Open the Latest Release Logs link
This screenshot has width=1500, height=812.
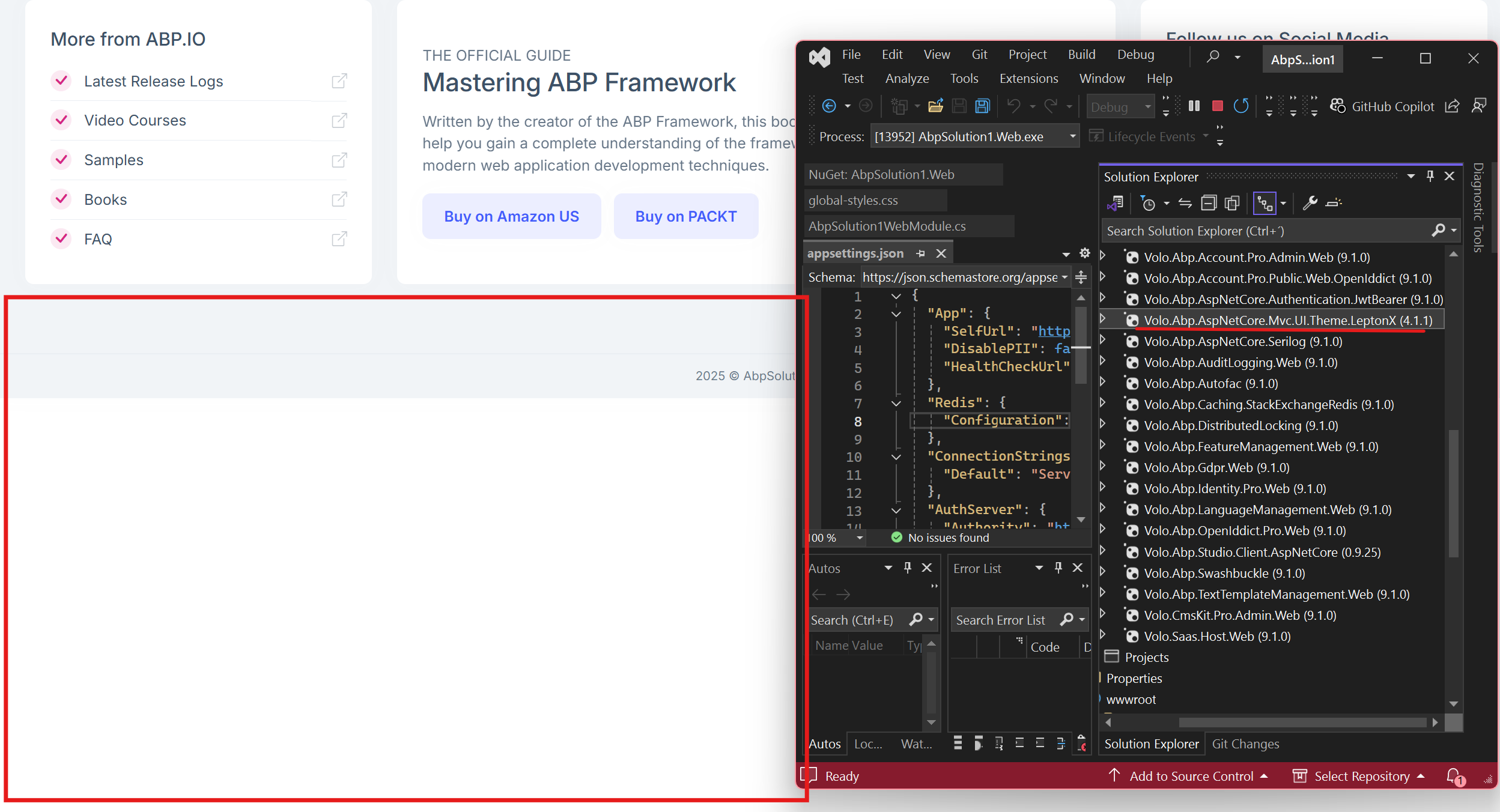click(153, 81)
